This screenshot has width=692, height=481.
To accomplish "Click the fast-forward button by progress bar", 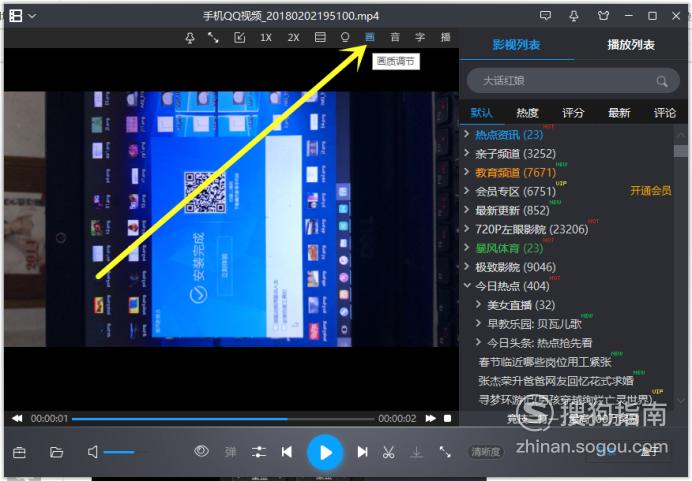I will (431, 418).
